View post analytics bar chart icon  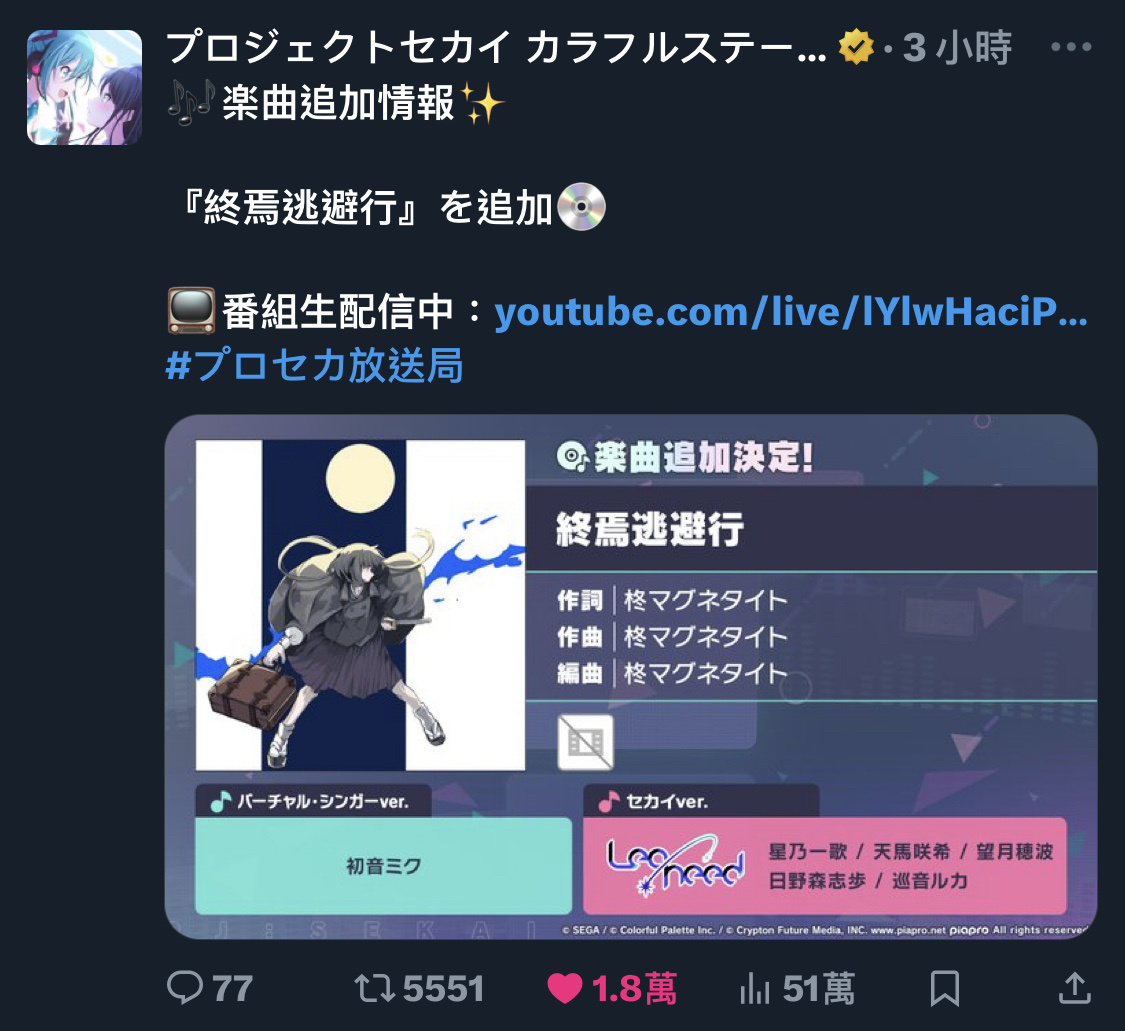coord(754,989)
